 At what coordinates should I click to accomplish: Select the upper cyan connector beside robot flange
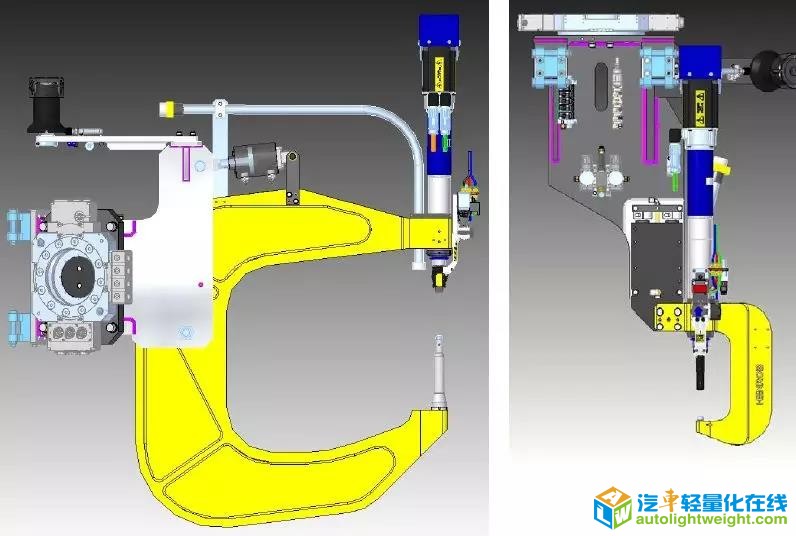20,222
